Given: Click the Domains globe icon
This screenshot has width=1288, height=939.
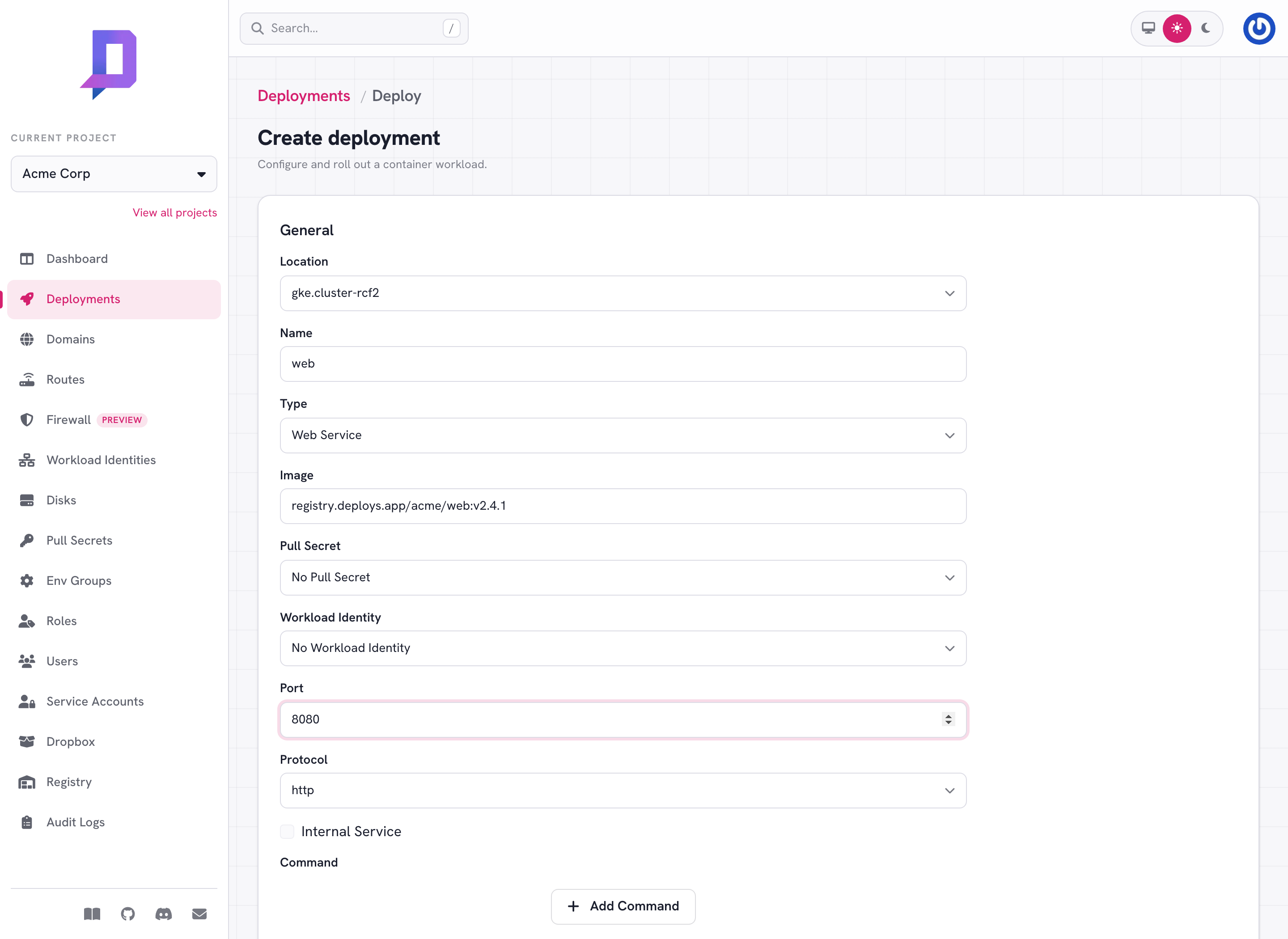Looking at the screenshot, I should click(27, 339).
